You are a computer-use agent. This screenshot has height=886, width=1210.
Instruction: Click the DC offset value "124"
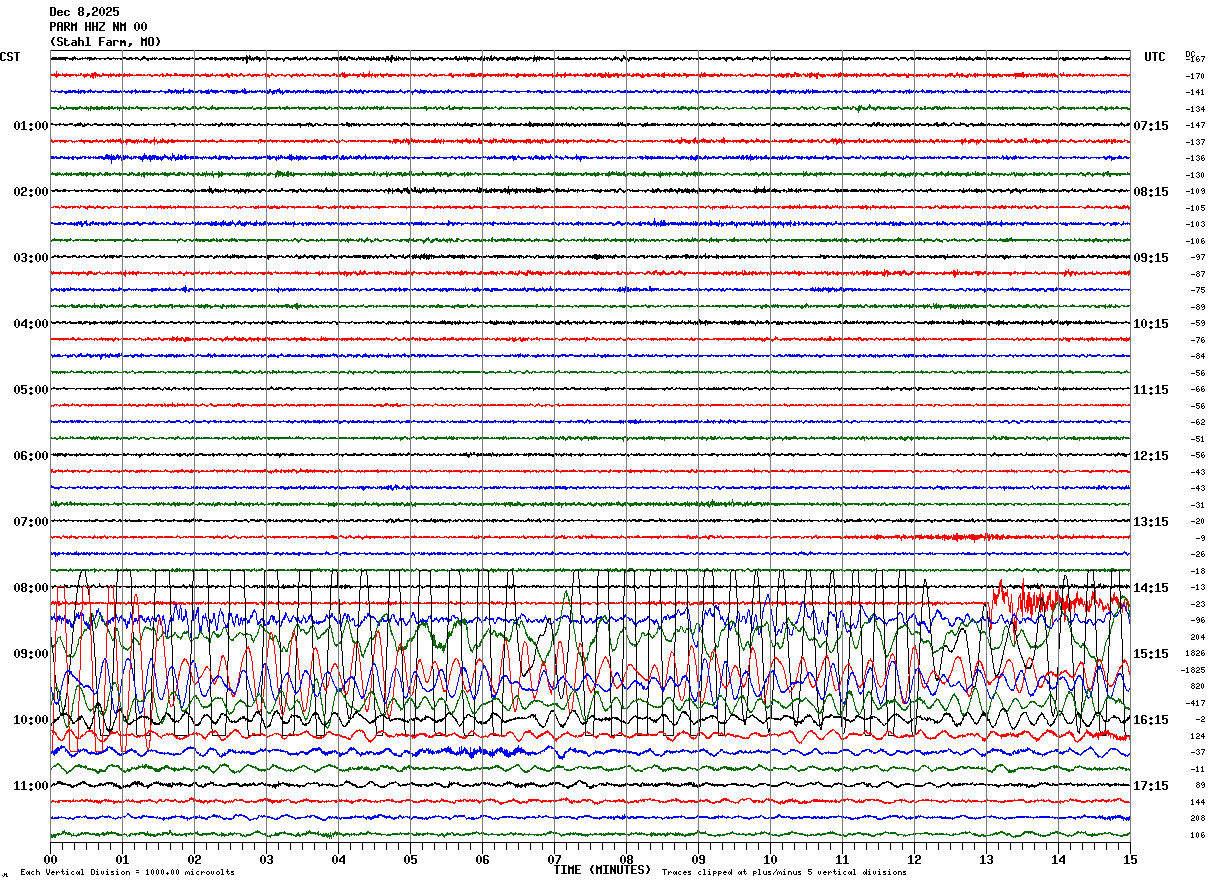tap(1198, 736)
